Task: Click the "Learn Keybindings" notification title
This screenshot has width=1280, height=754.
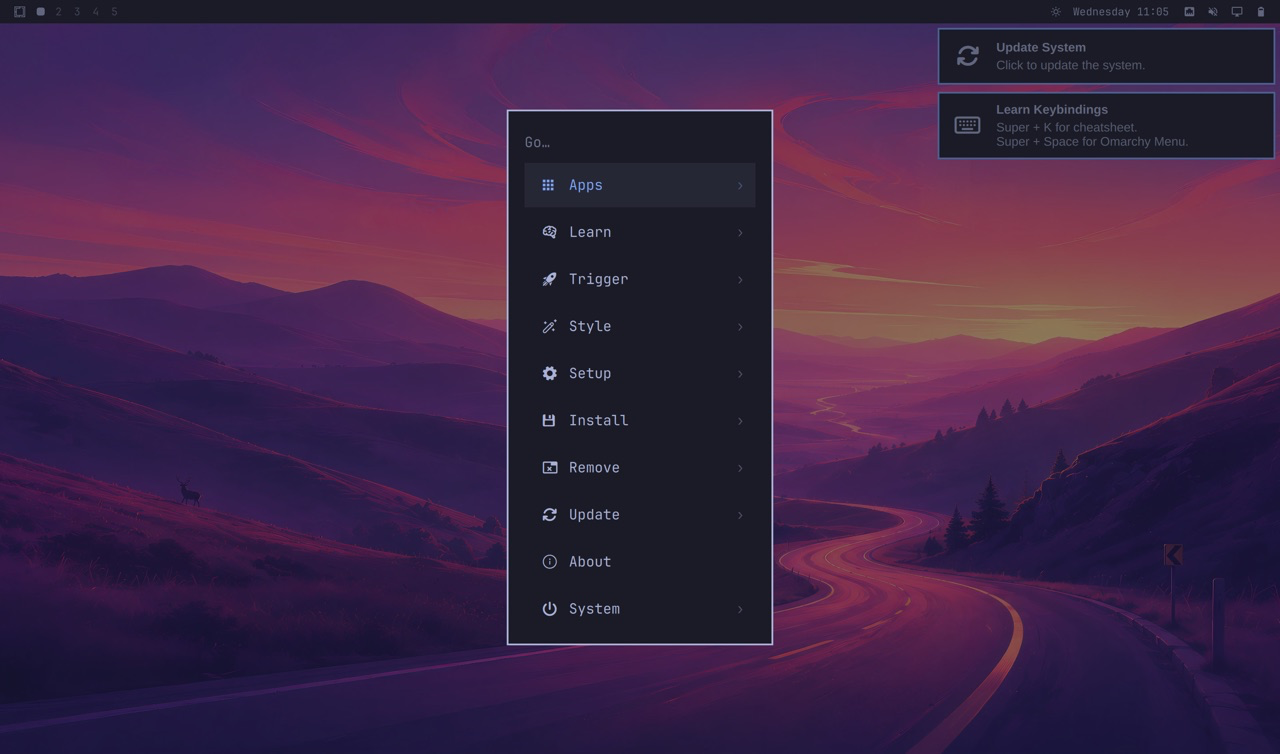Action: pos(1052,109)
